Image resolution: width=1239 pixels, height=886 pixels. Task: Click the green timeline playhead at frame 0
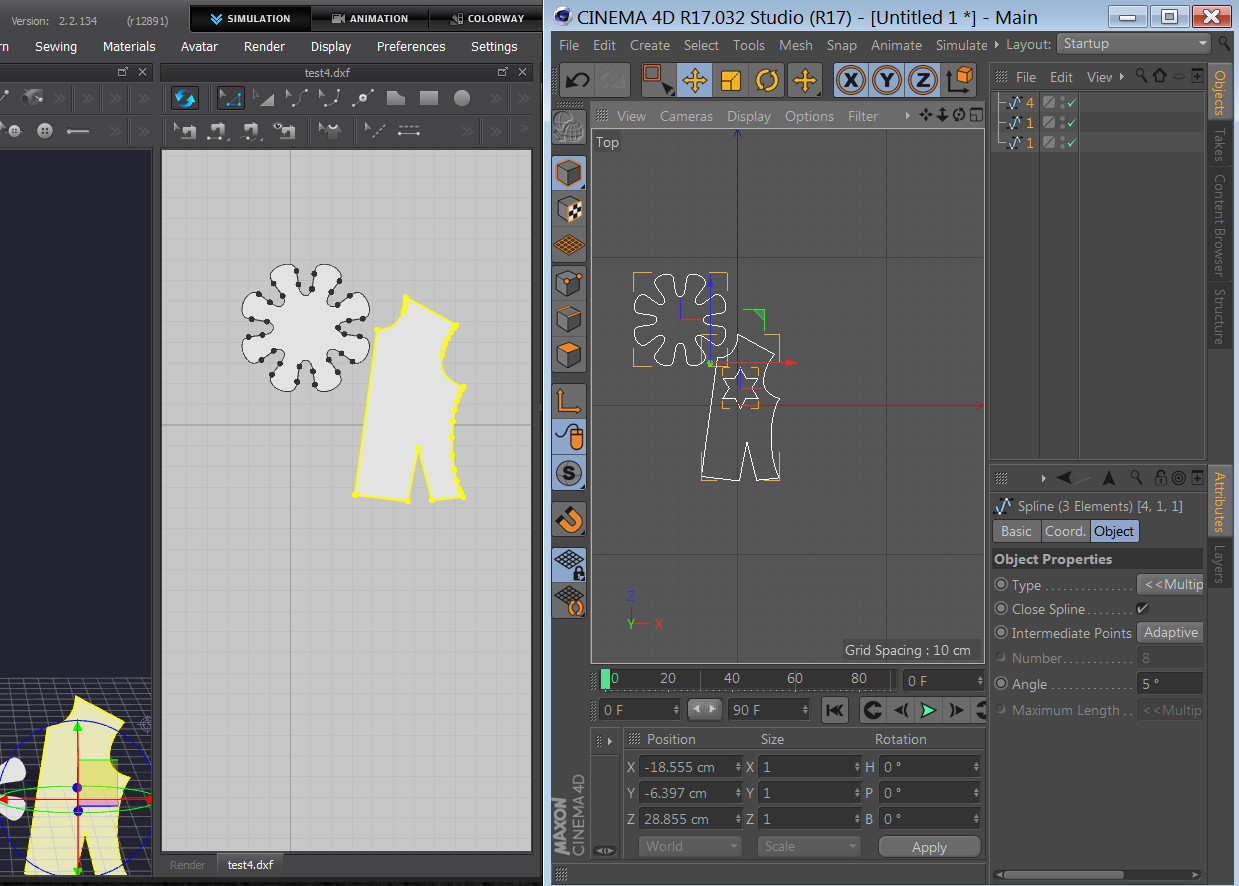coord(605,679)
